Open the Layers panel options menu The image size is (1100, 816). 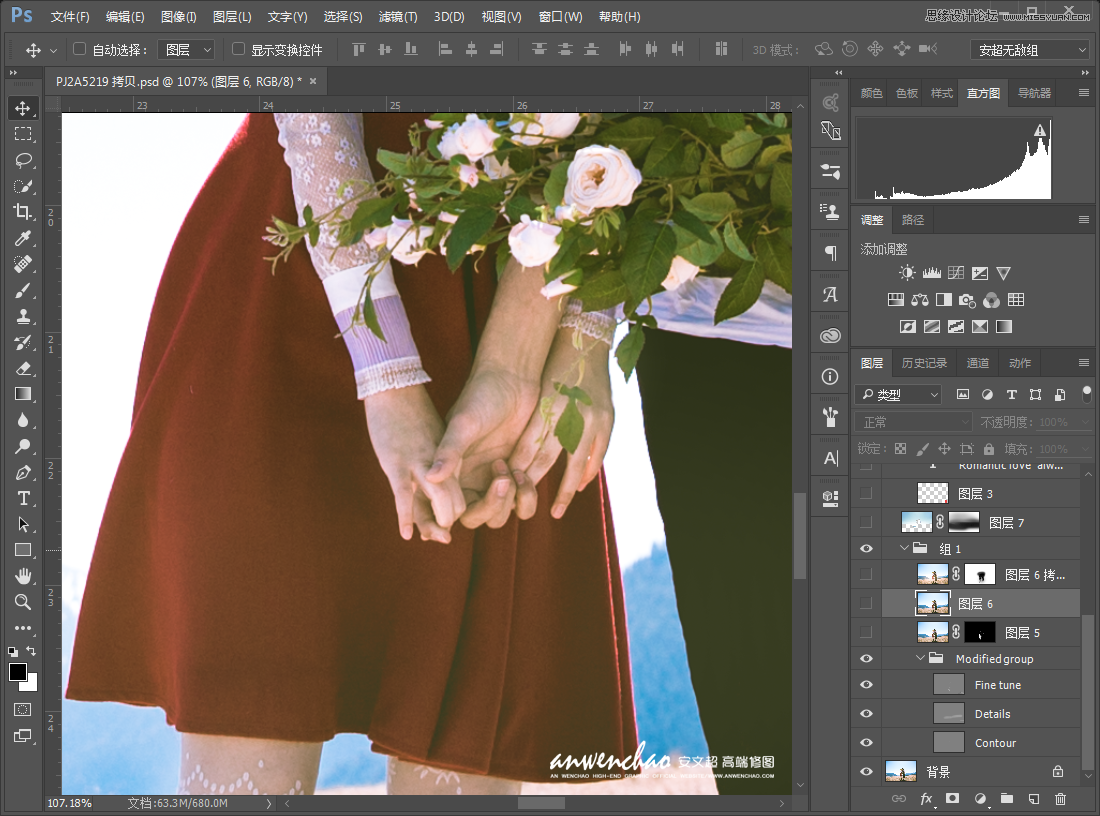click(1084, 363)
